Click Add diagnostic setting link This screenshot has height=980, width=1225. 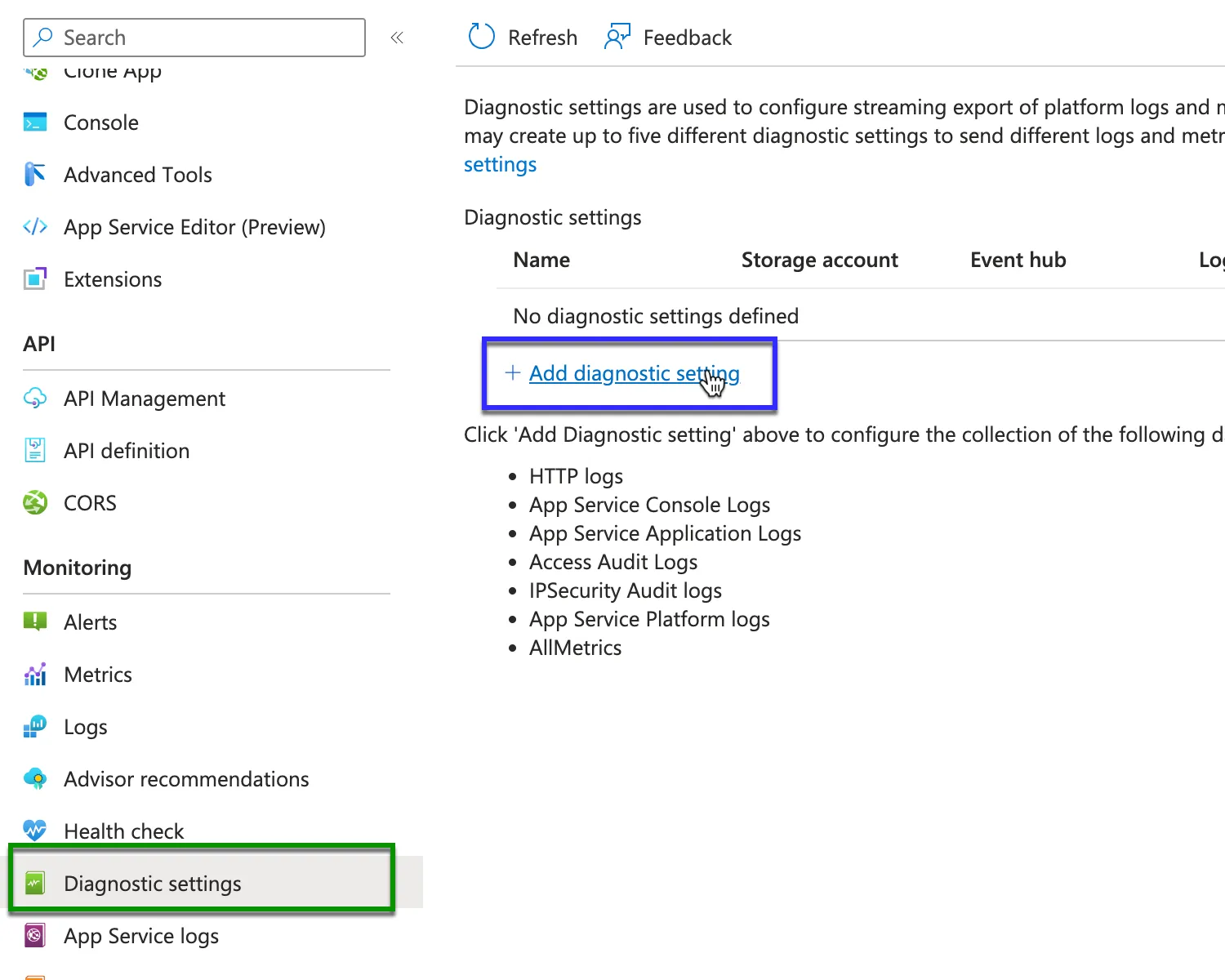point(634,373)
